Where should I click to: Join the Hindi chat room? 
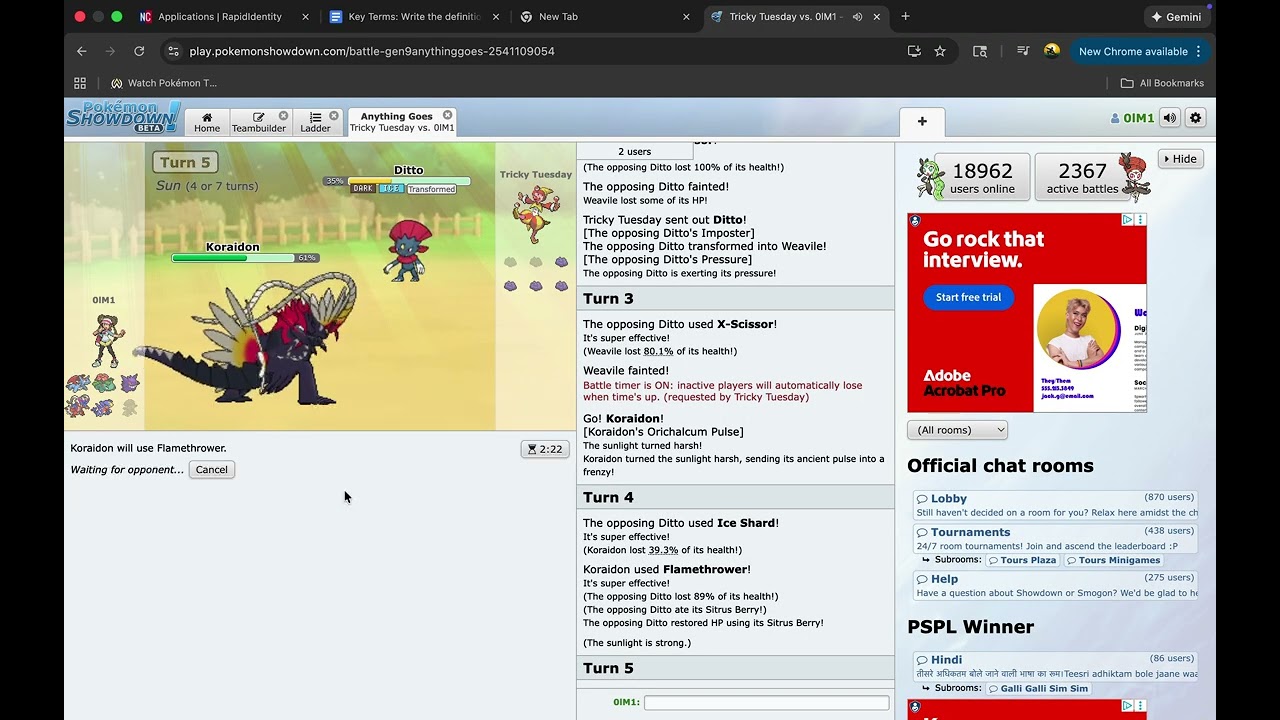pyautogui.click(x=1056, y=666)
